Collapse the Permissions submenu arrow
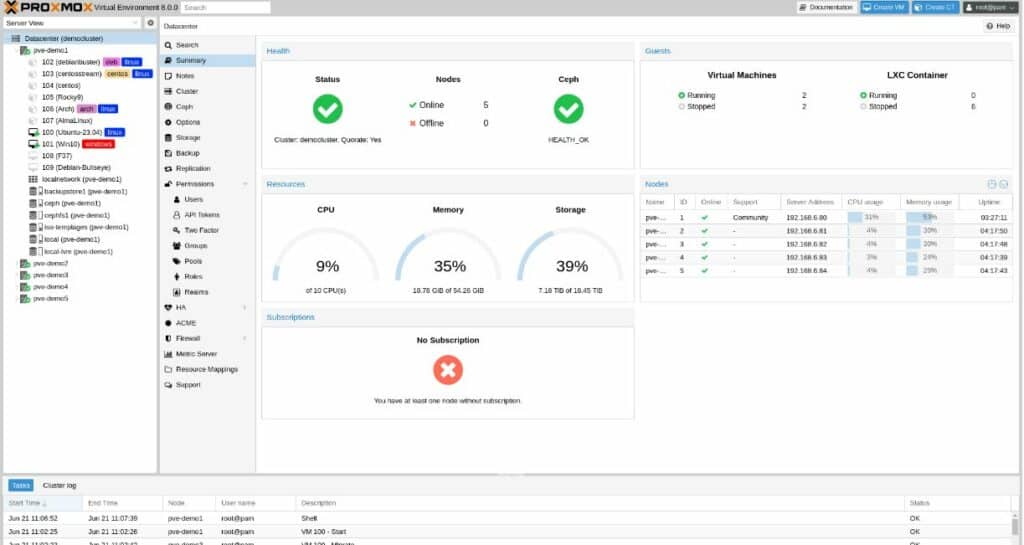This screenshot has height=545, width=1024. point(246,184)
